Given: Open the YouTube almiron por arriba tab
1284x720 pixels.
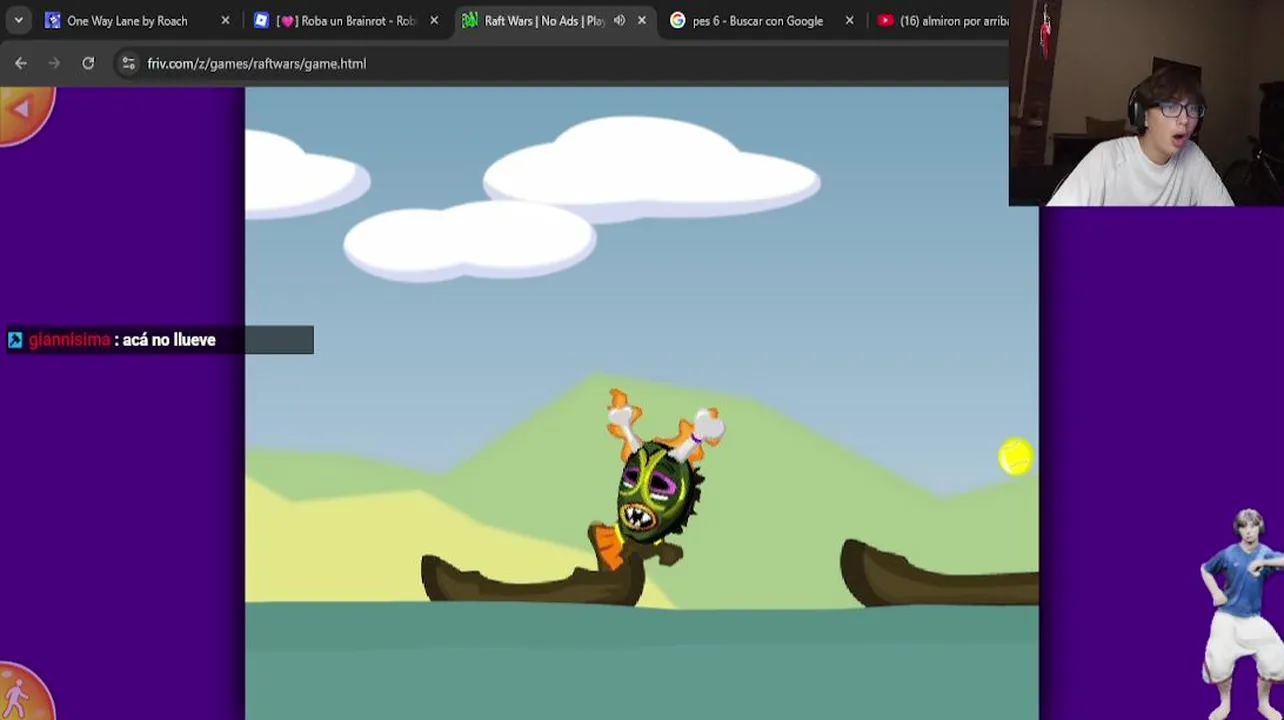Looking at the screenshot, I should point(940,20).
